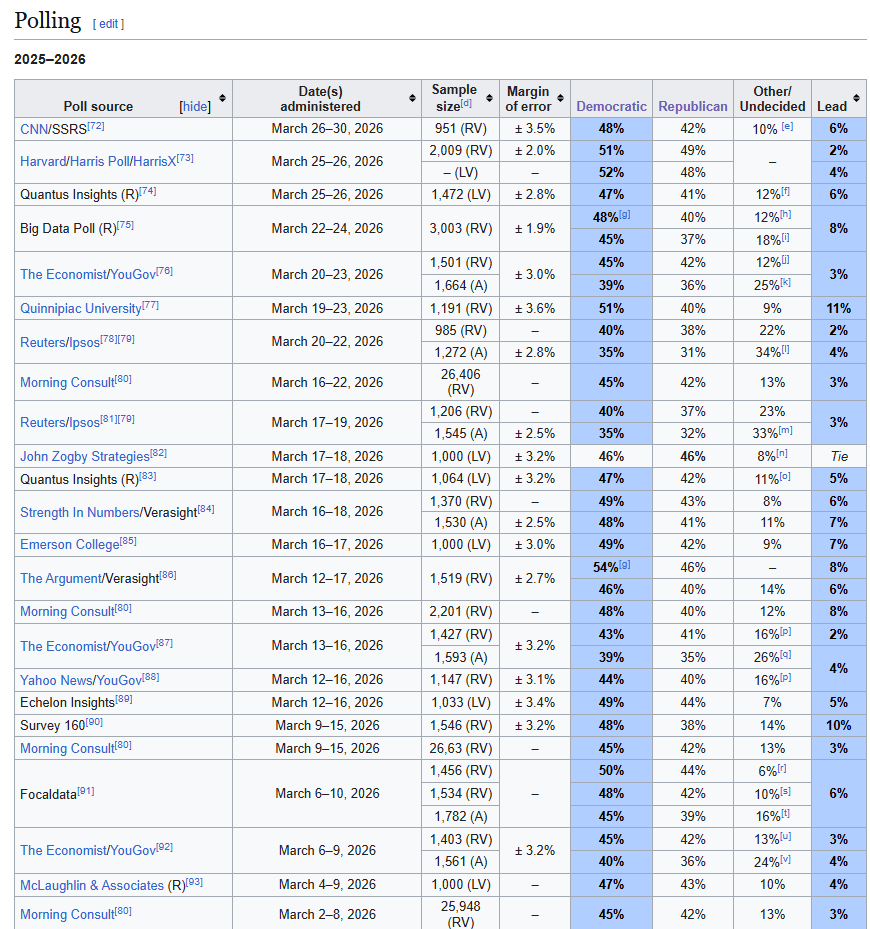Sort table by Lead column arrow
The image size is (870, 929).
pos(856,98)
